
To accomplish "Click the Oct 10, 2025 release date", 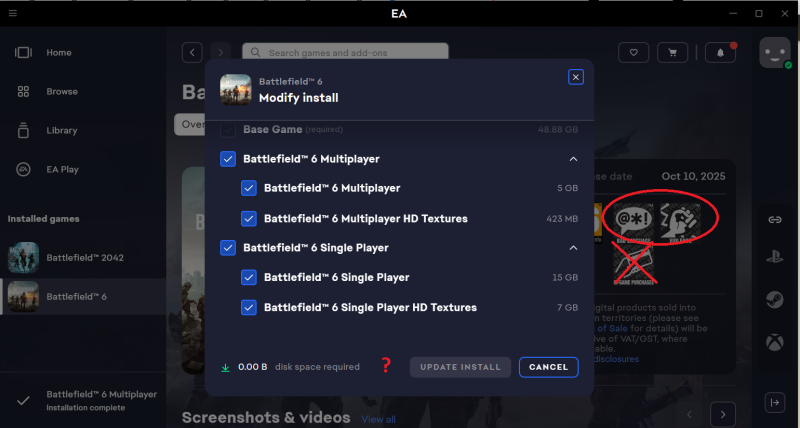I will (693, 177).
